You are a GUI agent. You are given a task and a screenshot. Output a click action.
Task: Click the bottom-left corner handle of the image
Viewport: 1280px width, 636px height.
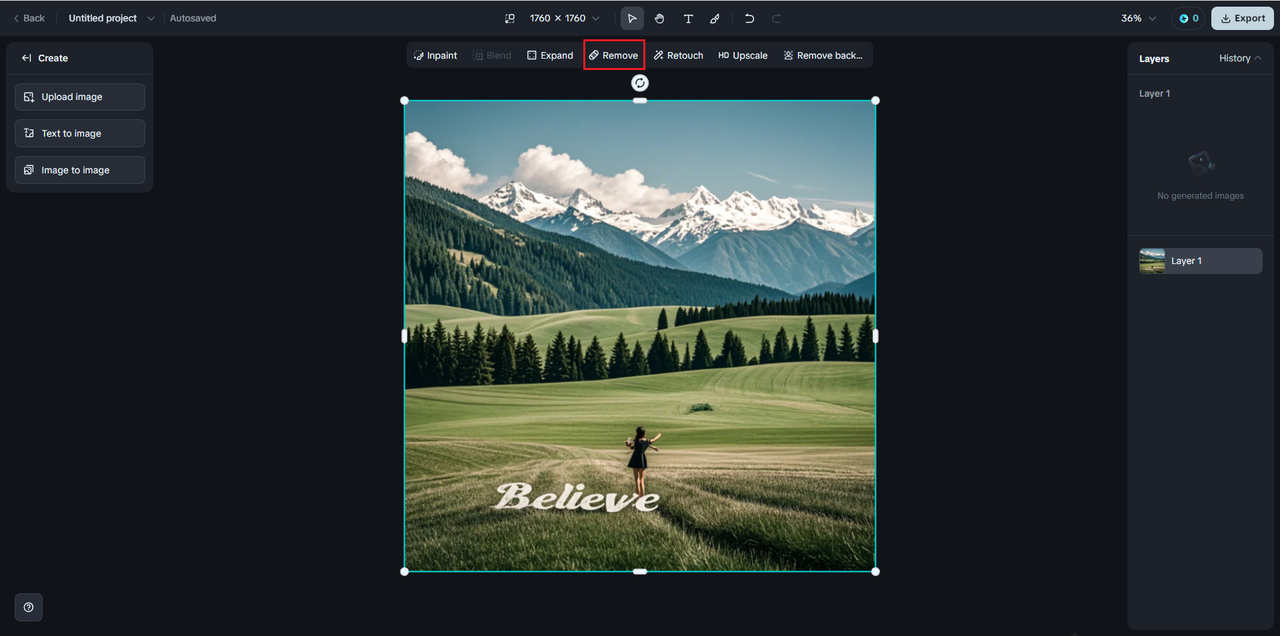[x=404, y=571]
